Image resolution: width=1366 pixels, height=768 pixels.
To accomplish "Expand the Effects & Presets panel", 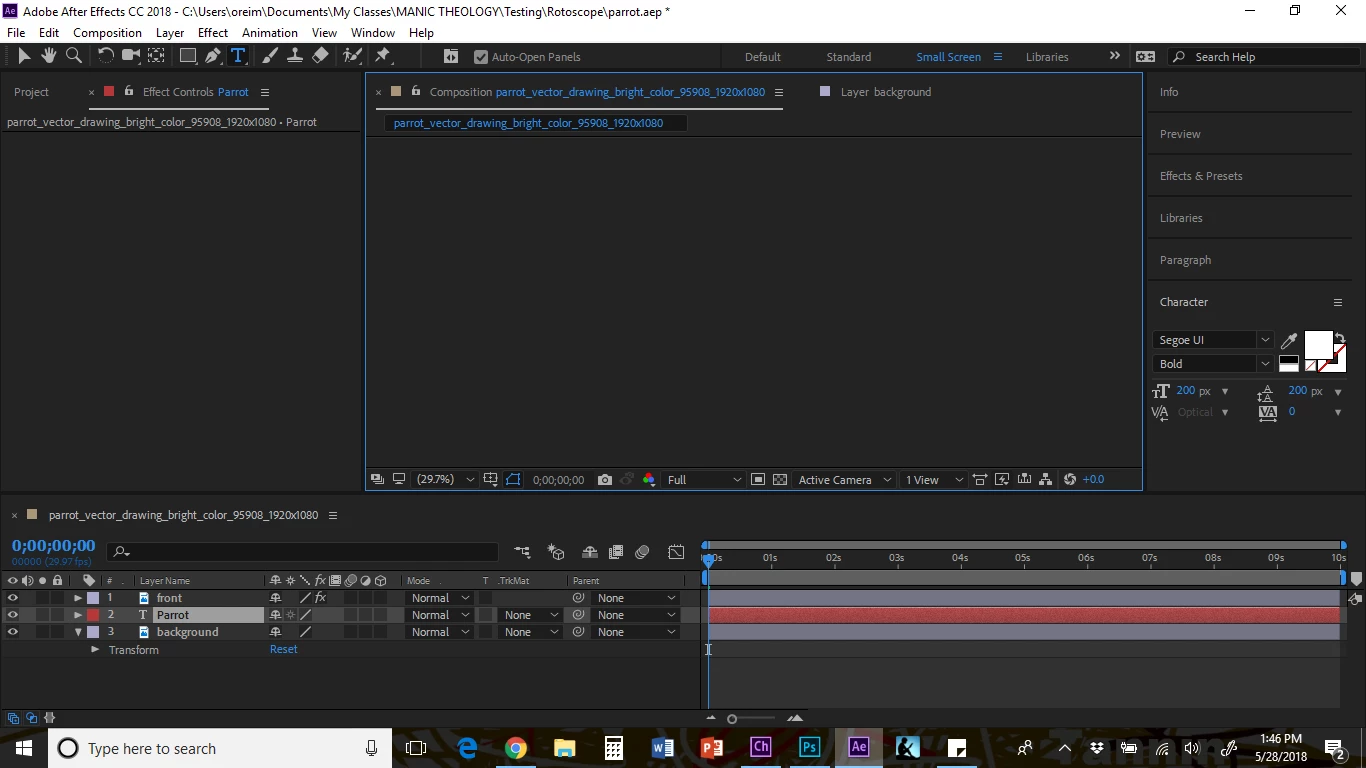I will point(1201,176).
